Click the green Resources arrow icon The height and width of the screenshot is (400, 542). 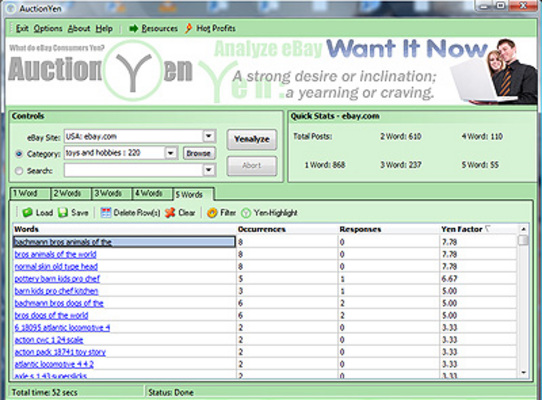pos(133,29)
